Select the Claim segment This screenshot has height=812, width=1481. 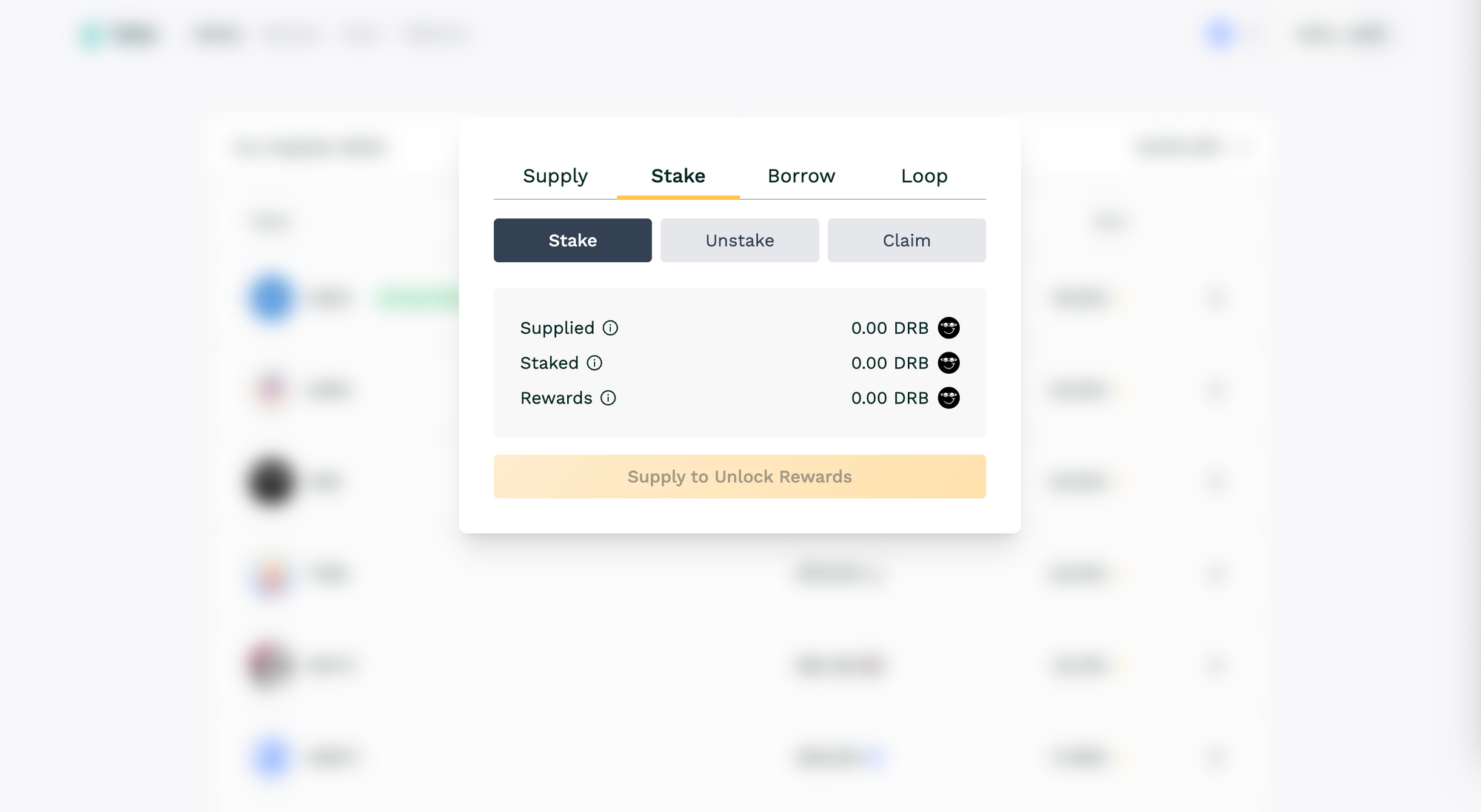[x=906, y=240]
